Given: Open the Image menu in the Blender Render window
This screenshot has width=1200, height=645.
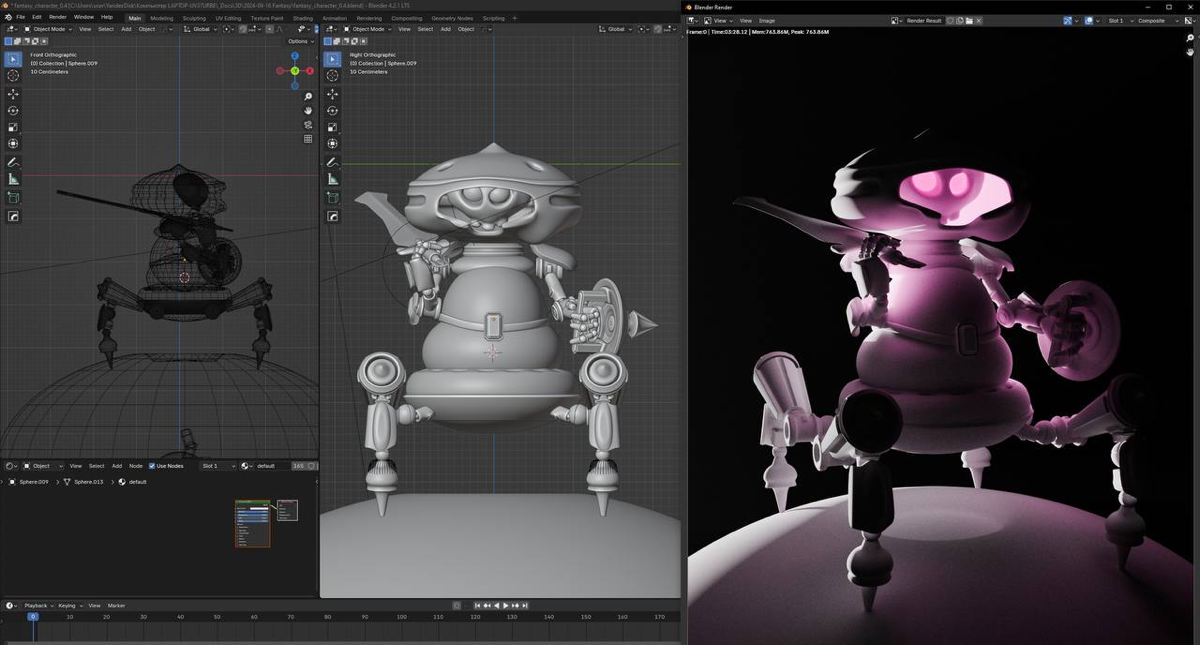Looking at the screenshot, I should tap(767, 20).
